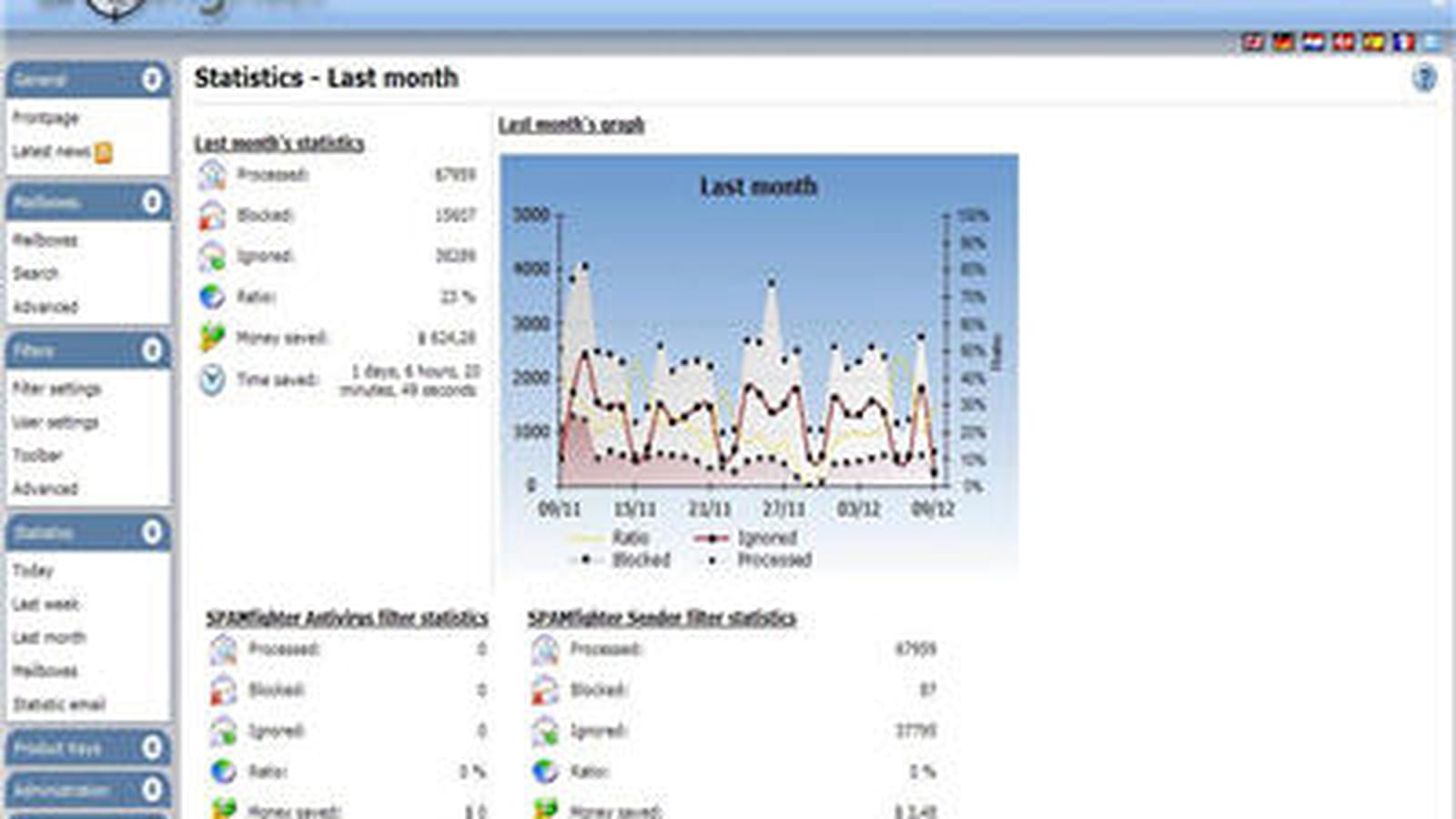Open the Today statistics link
Screen dimensions: 1456x819
pyautogui.click(x=33, y=571)
